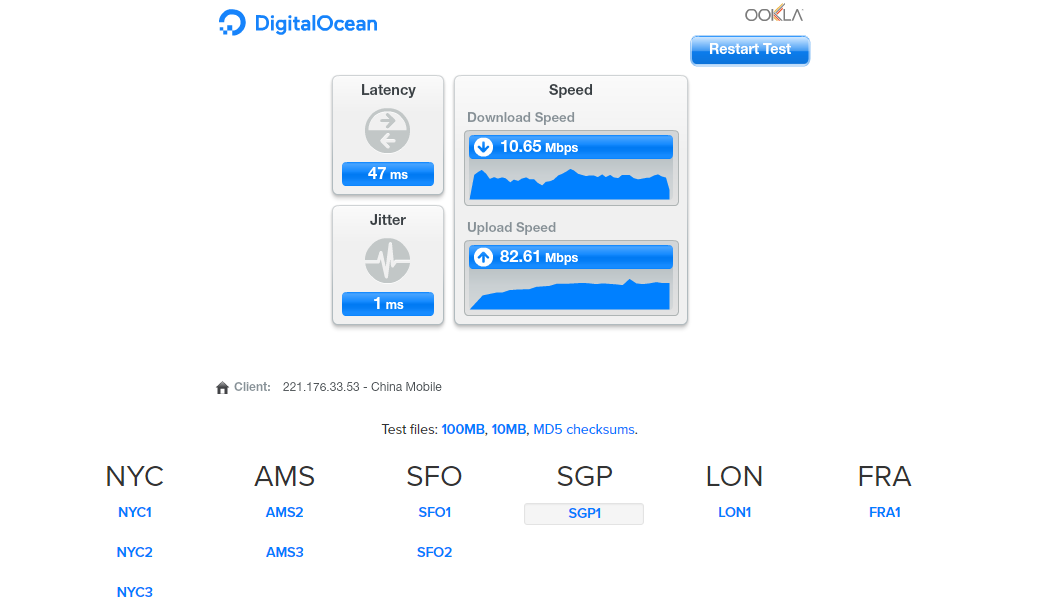Select the NYC1 server
The image size is (1055, 612).
pos(135,513)
